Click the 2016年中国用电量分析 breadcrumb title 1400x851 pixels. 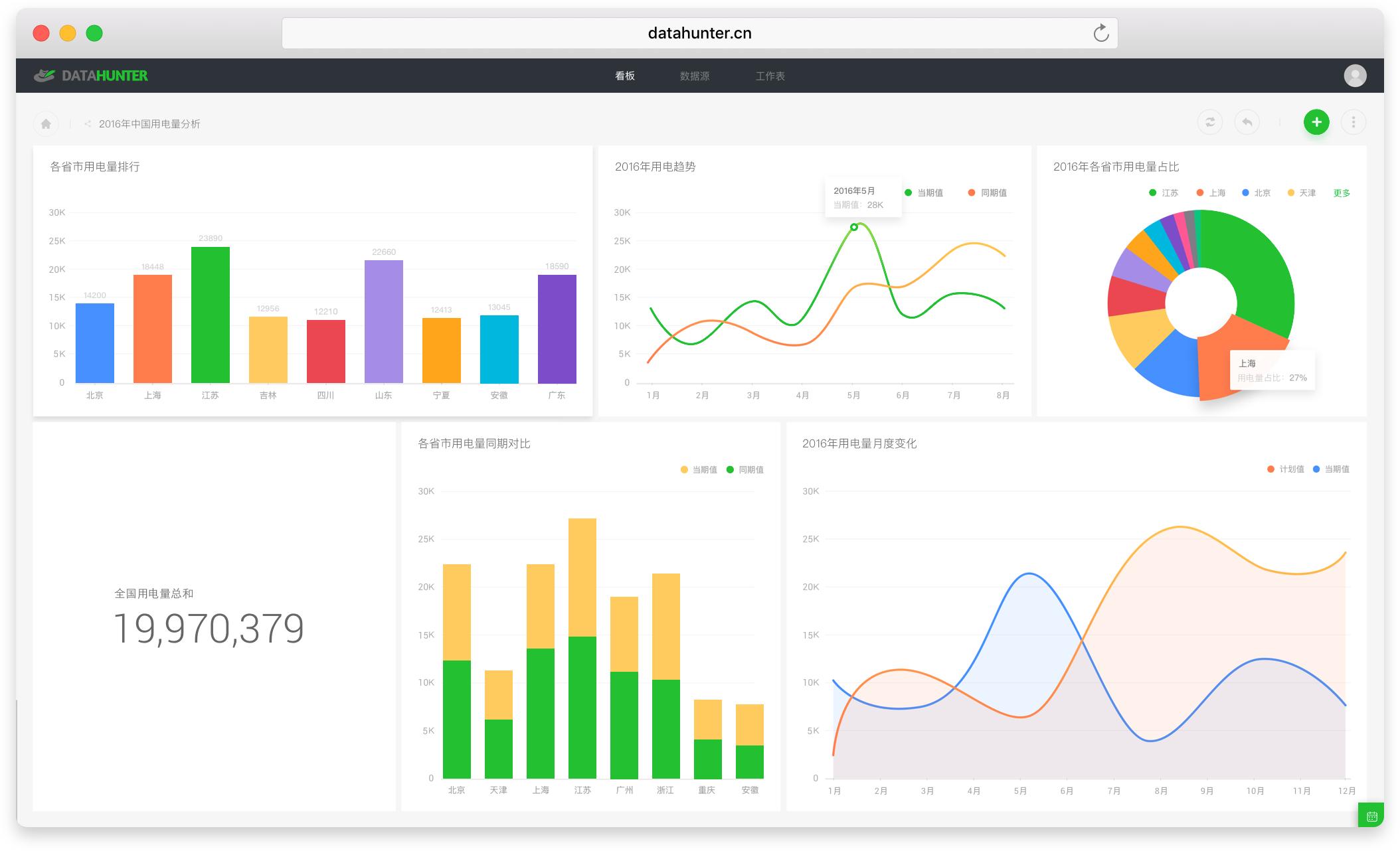tap(149, 124)
